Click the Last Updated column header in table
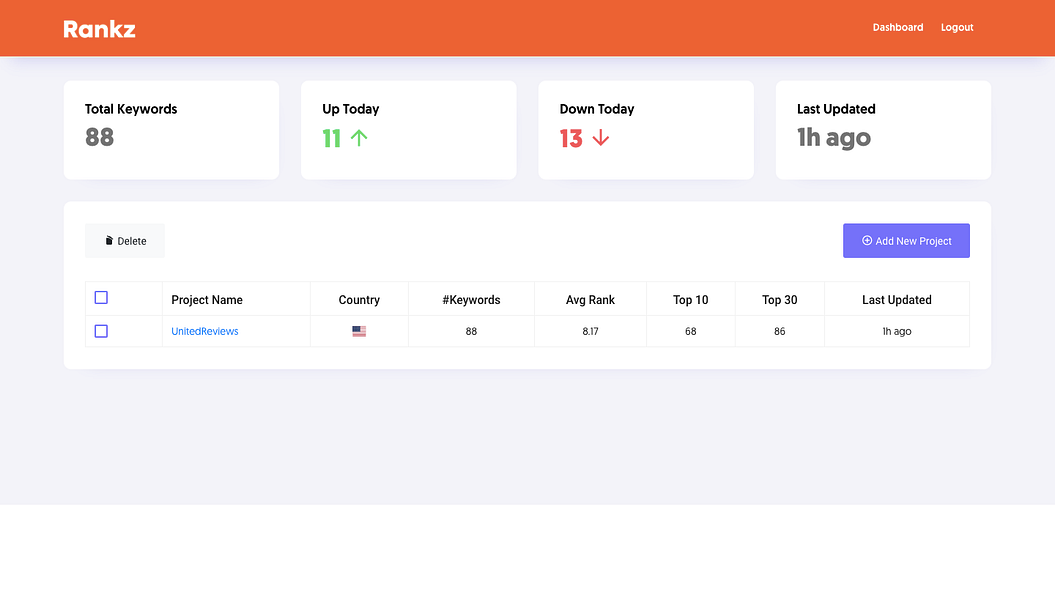Viewport: 1055px width, 600px height. pyautogui.click(x=897, y=300)
